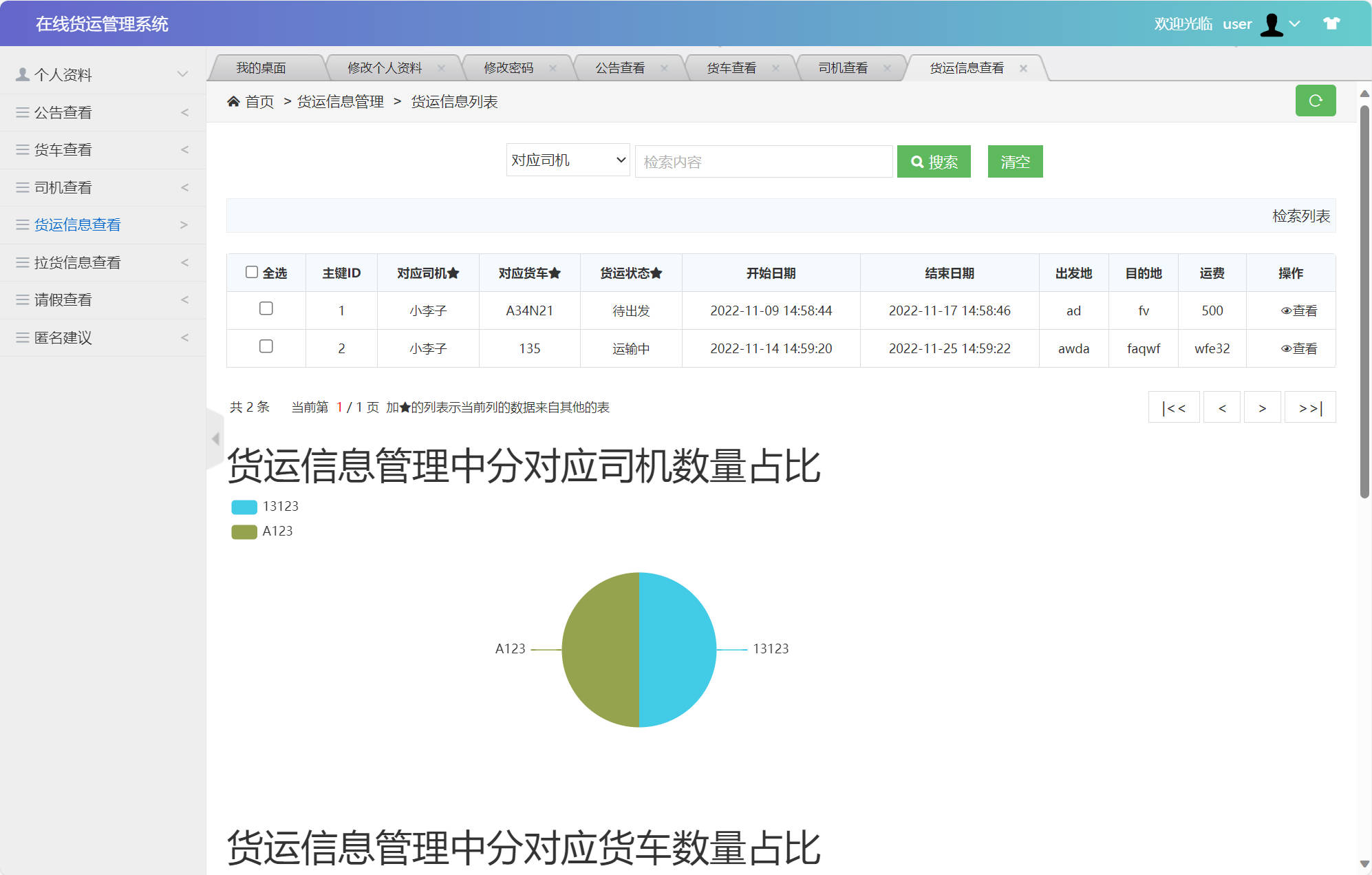
Task: Click the home icon in breadcrumb
Action: (234, 101)
